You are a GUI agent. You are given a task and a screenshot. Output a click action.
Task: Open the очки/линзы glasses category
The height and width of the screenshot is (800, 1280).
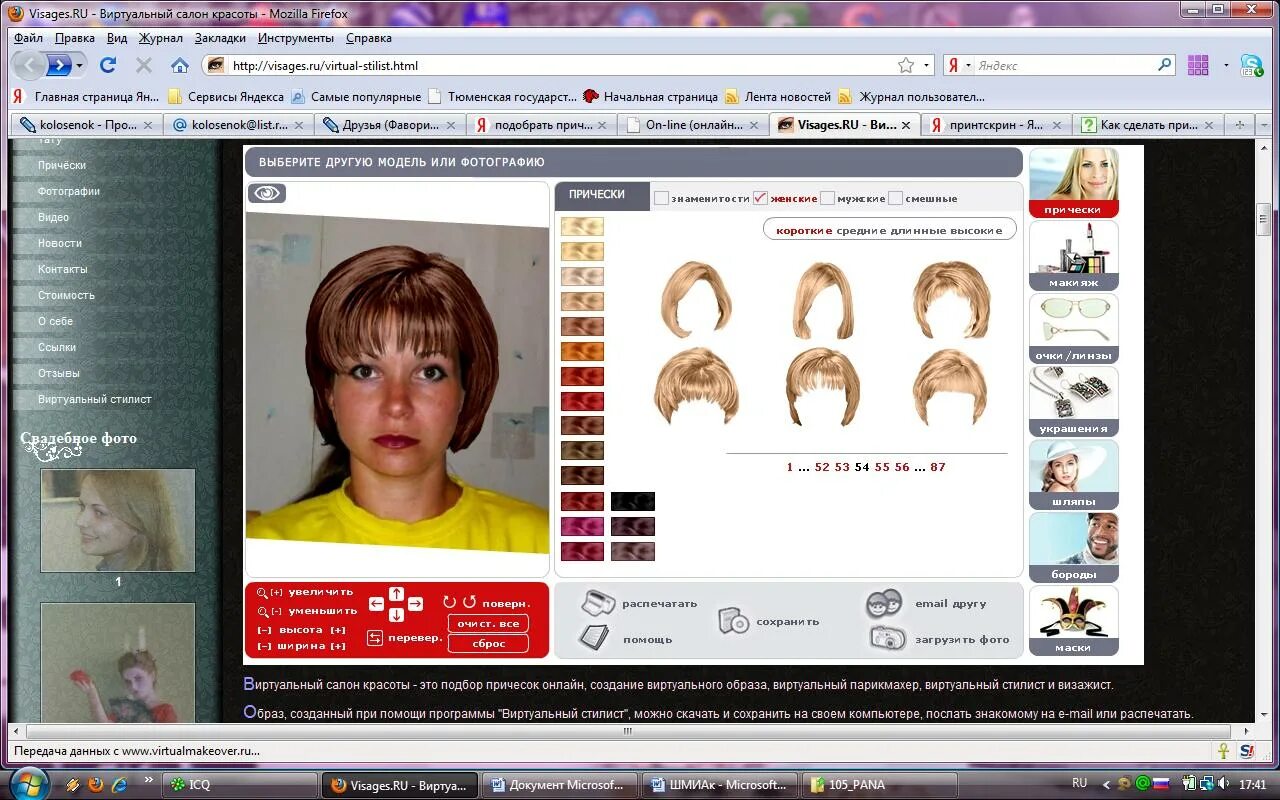pyautogui.click(x=1073, y=329)
